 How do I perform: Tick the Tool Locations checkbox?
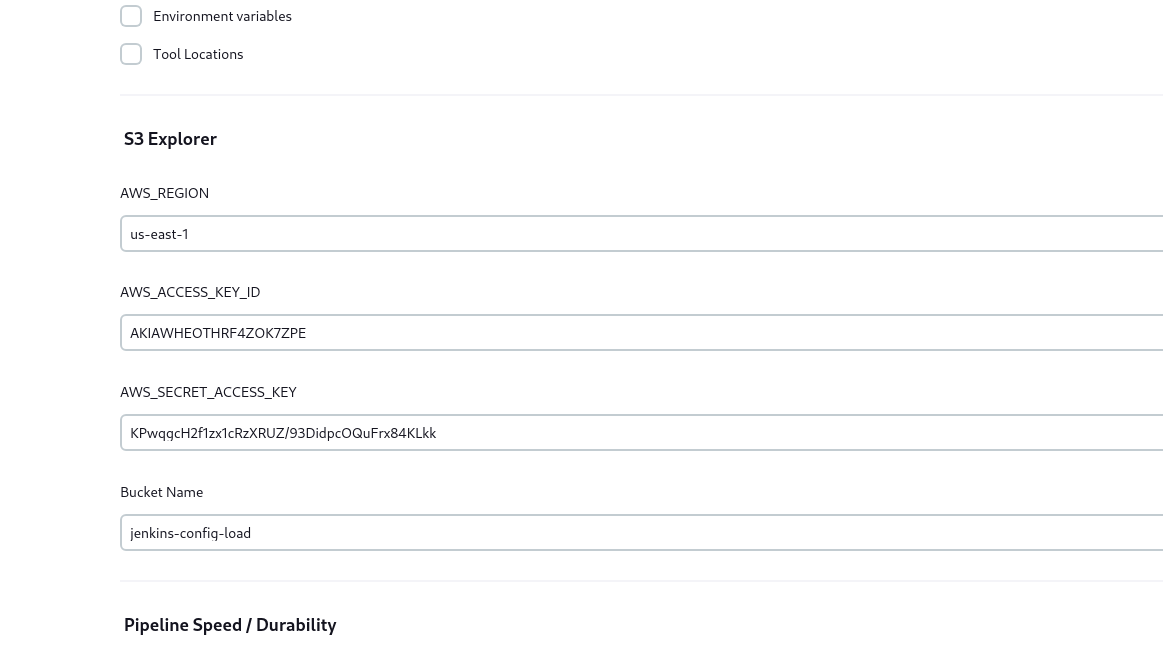[x=131, y=54]
